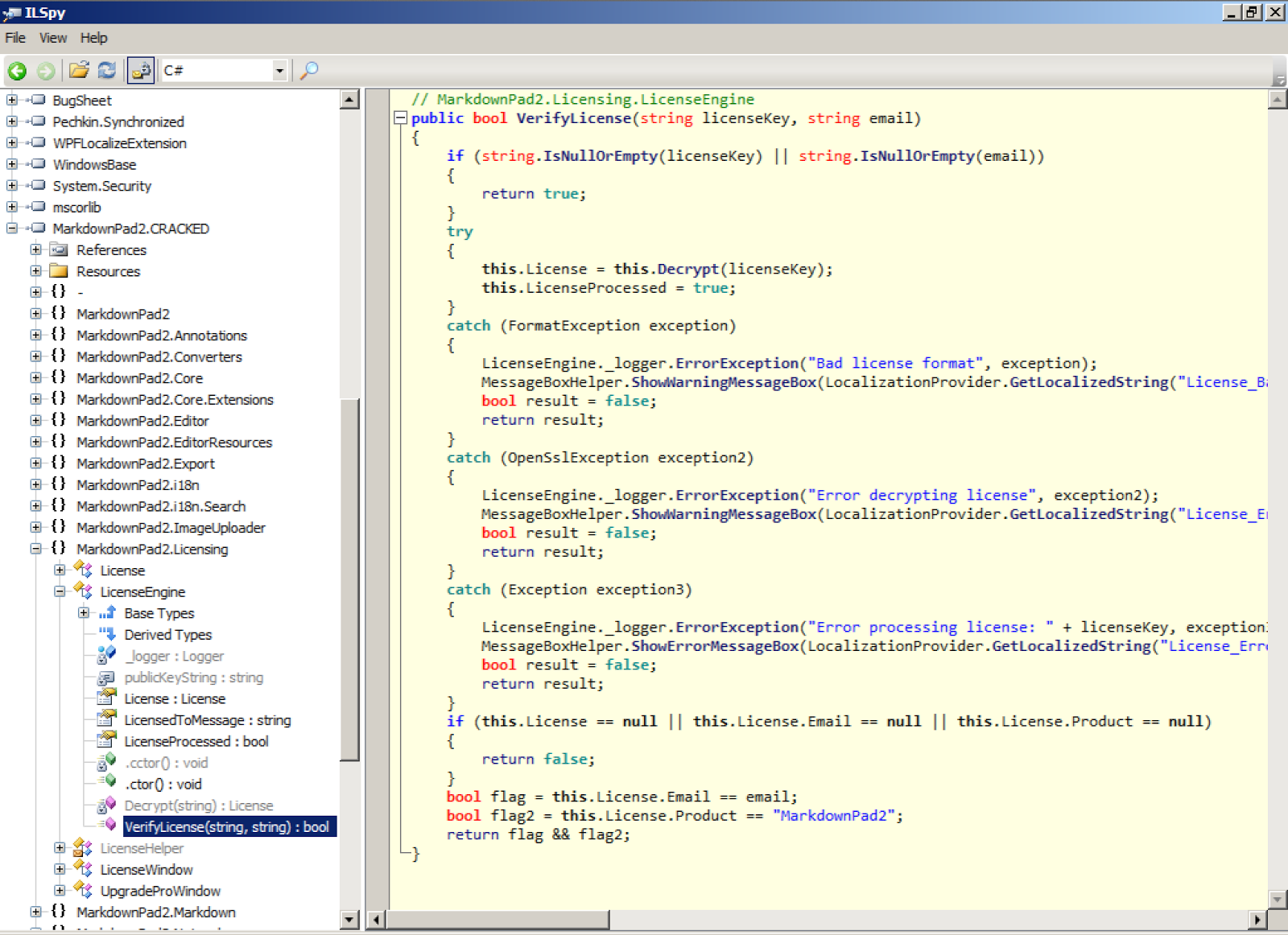
Task: Select the MarkdownPad2.Core.Extensions namespace
Action: [175, 399]
